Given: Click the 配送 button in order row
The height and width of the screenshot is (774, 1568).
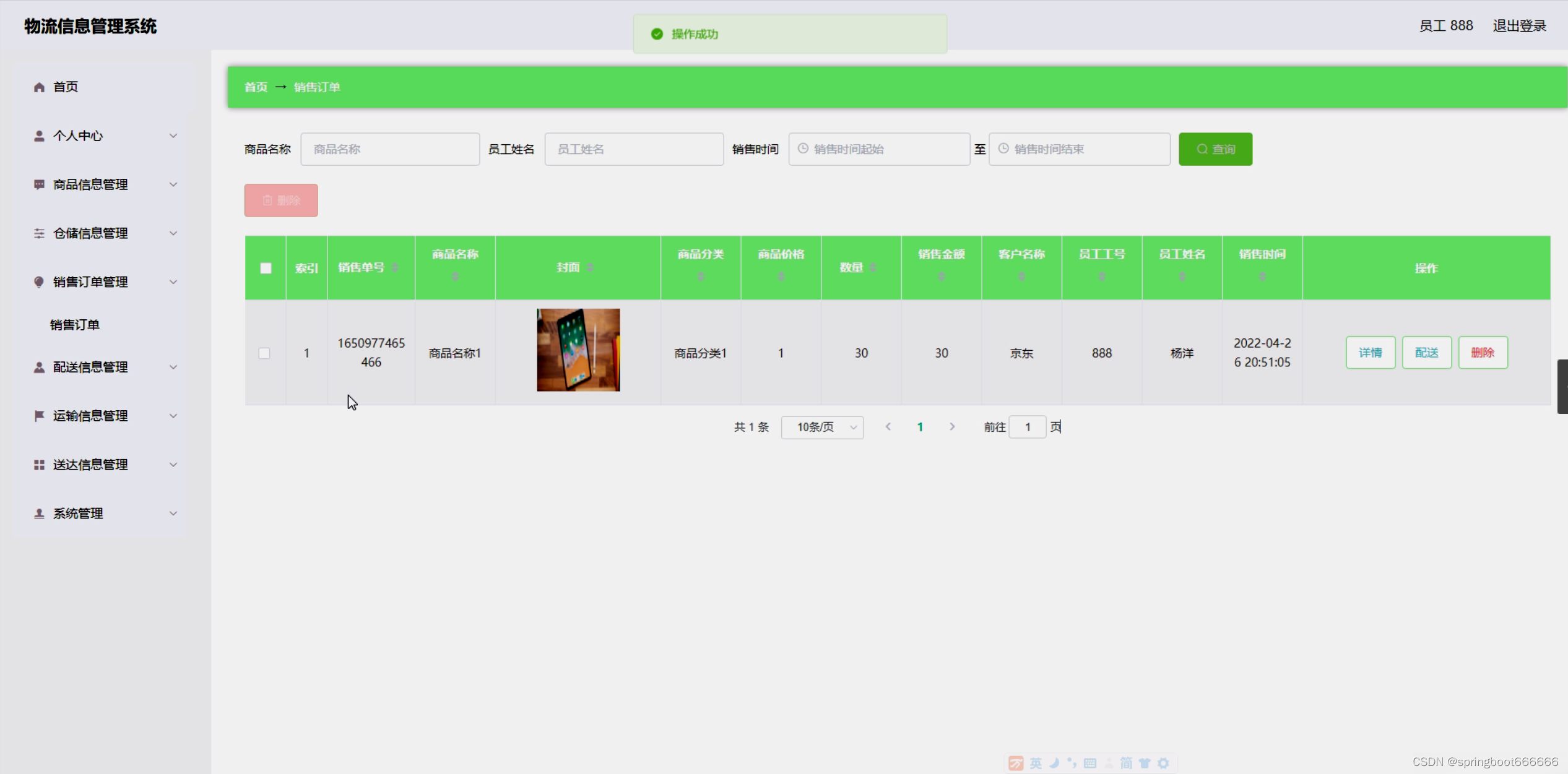Looking at the screenshot, I should tap(1426, 353).
